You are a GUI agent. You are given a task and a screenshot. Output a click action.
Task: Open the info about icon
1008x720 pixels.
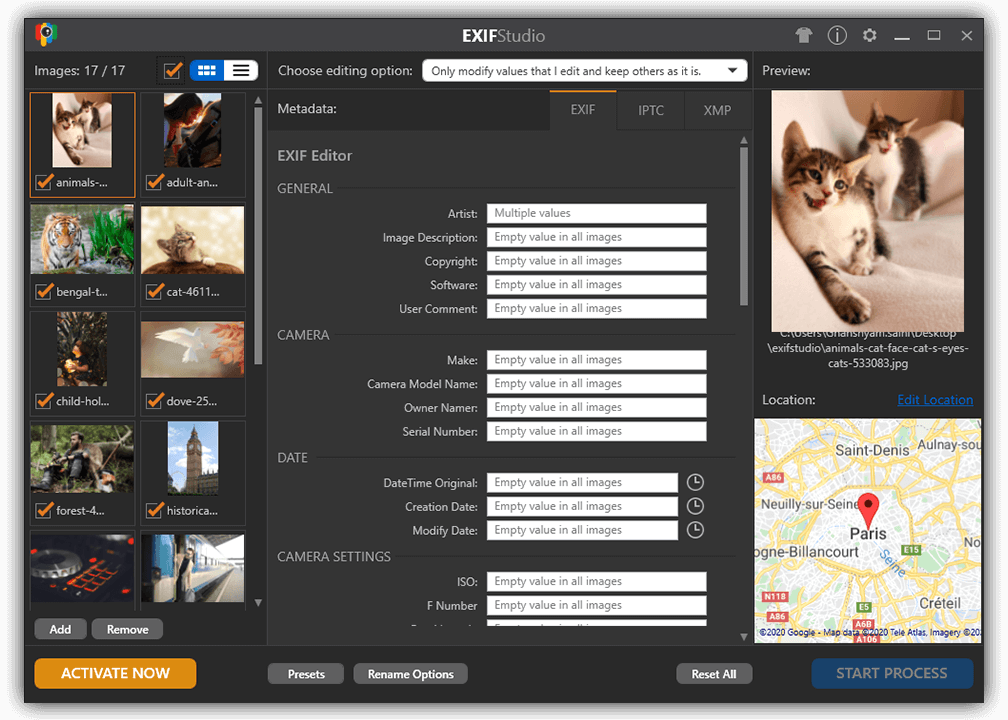[x=837, y=35]
